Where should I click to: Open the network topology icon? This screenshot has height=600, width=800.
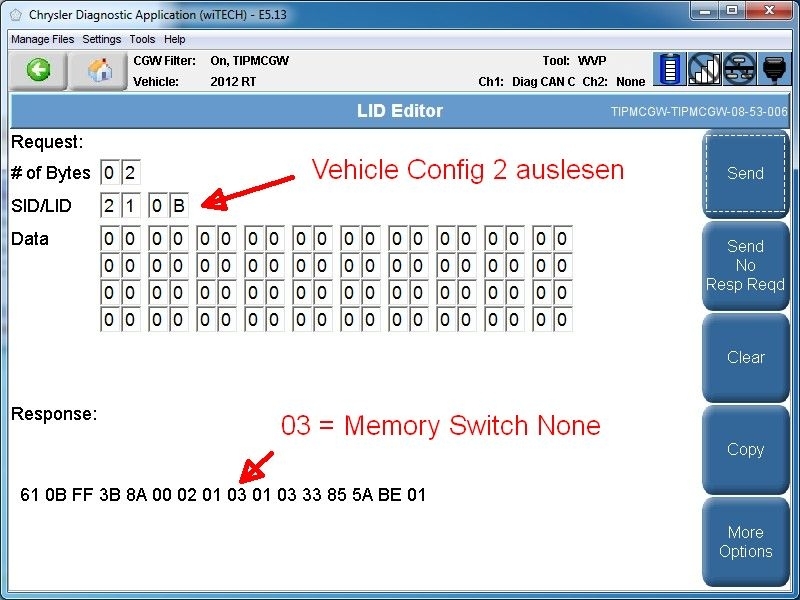point(740,68)
